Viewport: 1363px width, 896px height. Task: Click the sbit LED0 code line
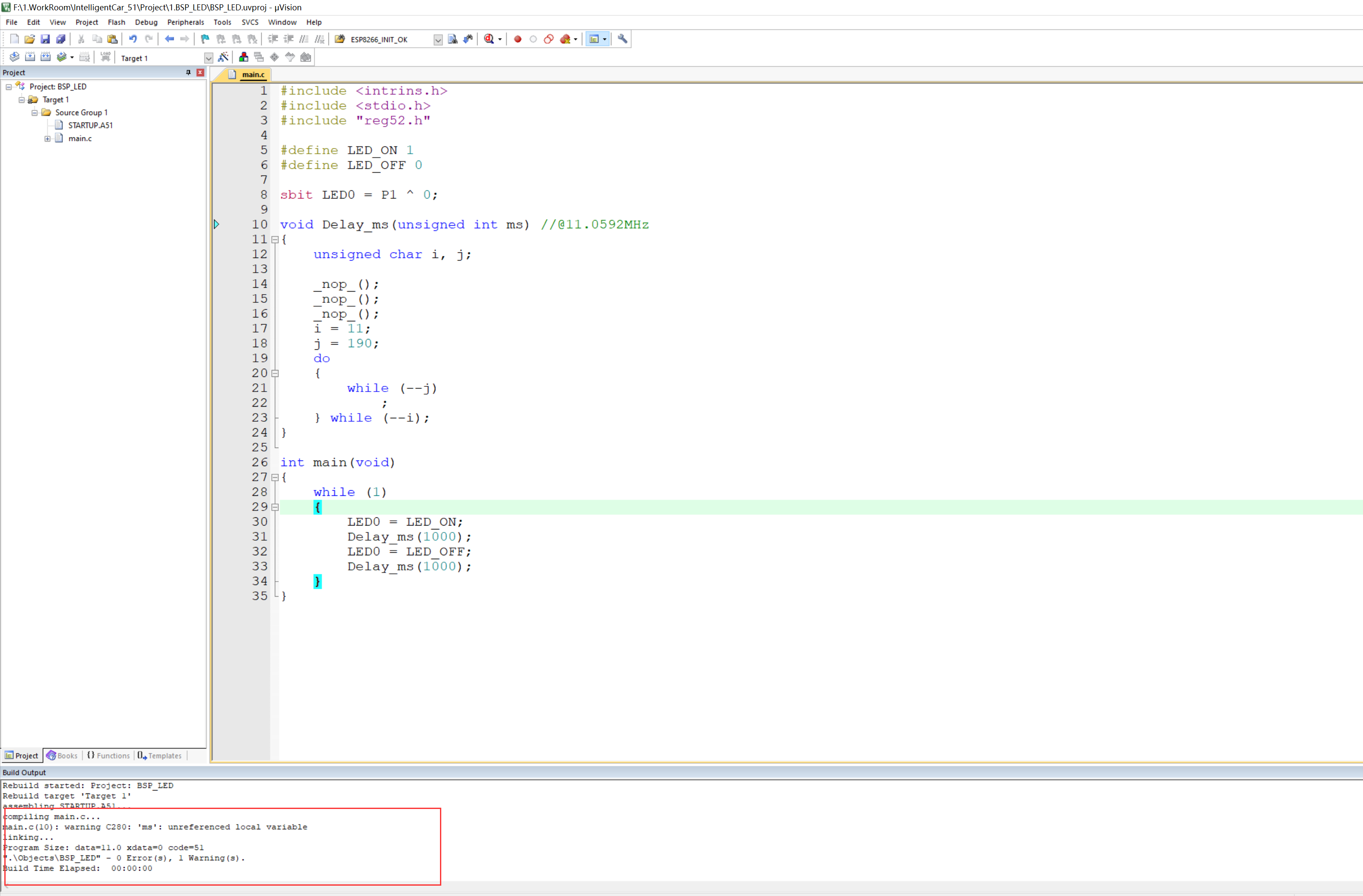[359, 195]
